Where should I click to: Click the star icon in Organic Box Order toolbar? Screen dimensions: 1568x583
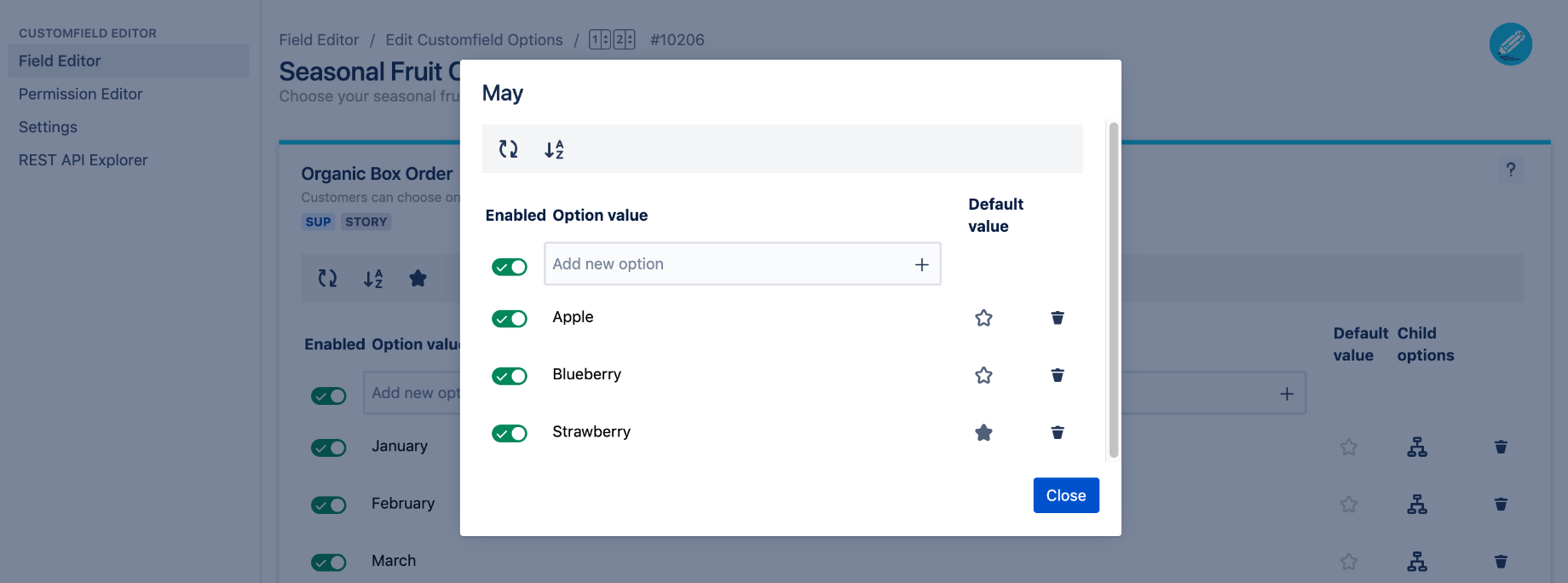(x=418, y=278)
